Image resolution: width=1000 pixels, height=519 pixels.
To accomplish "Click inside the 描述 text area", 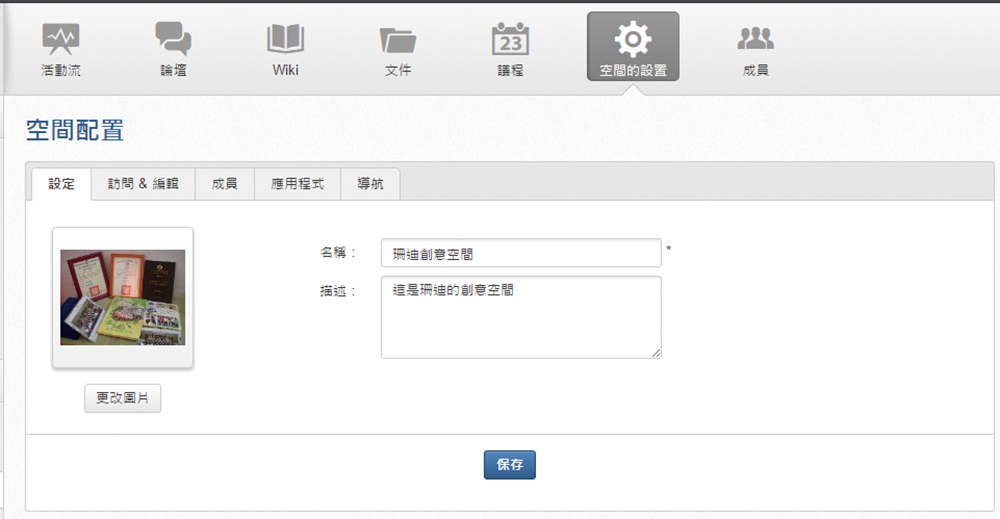I will pos(521,317).
